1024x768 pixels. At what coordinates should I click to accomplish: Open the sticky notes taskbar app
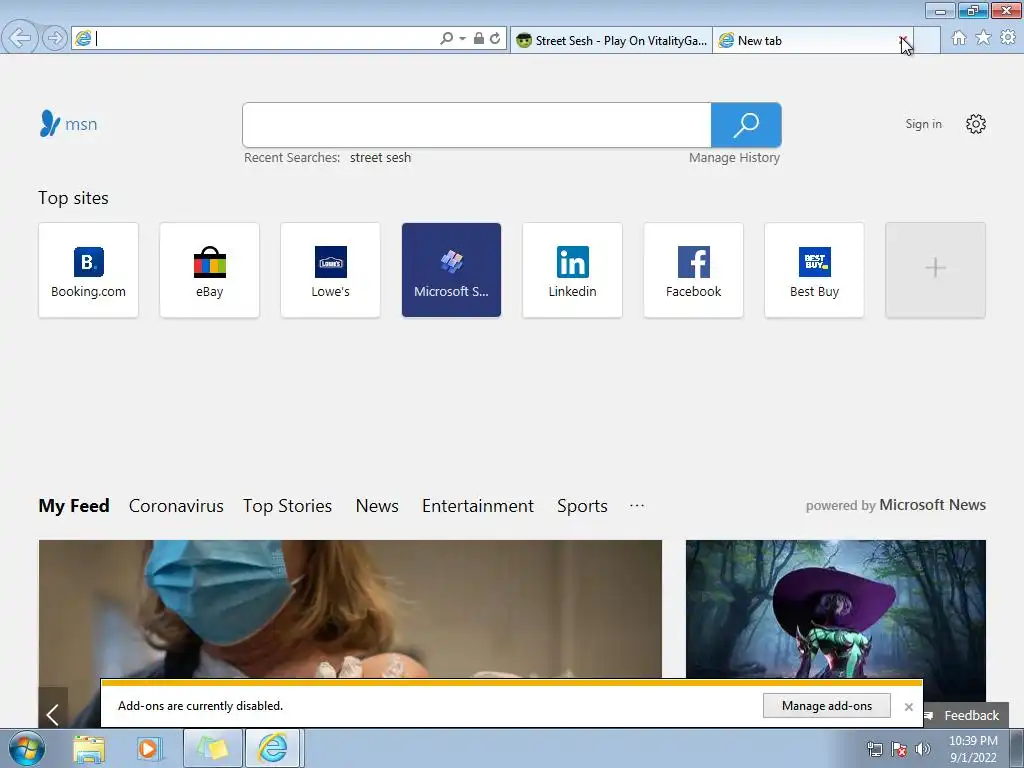(212, 748)
